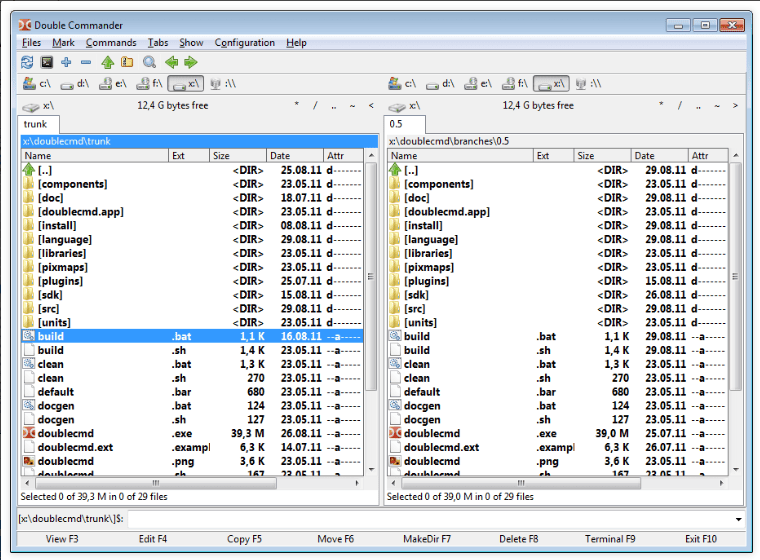Sort right panel by Attr column
The image size is (760, 560).
[x=708, y=156]
